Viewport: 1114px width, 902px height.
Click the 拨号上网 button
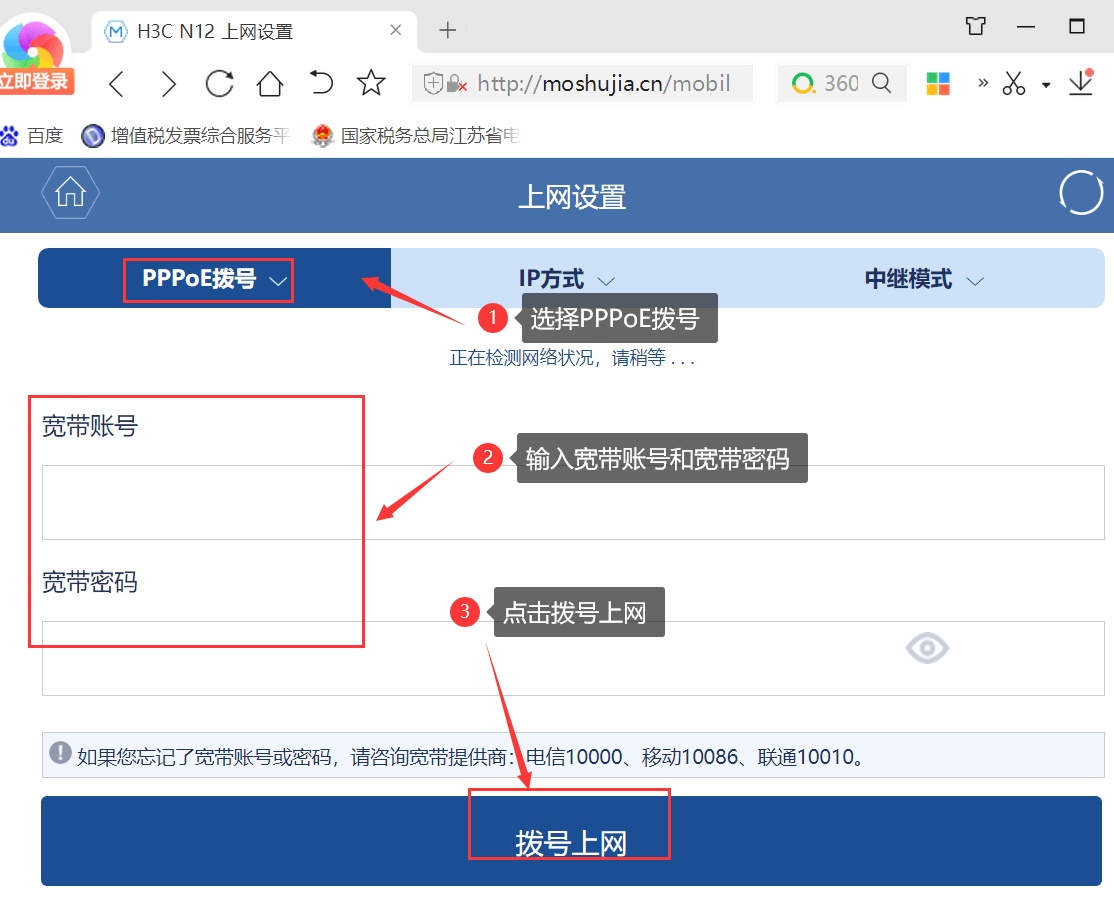coord(571,841)
